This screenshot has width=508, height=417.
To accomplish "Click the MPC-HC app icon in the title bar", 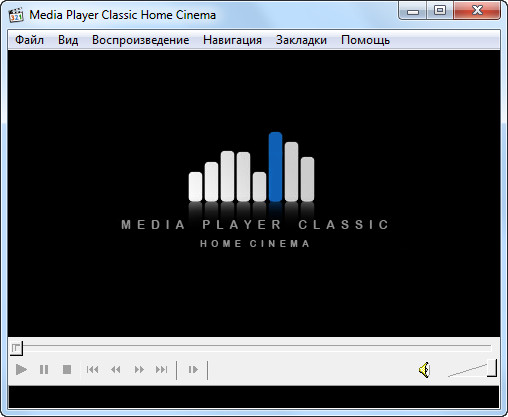I will point(16,15).
